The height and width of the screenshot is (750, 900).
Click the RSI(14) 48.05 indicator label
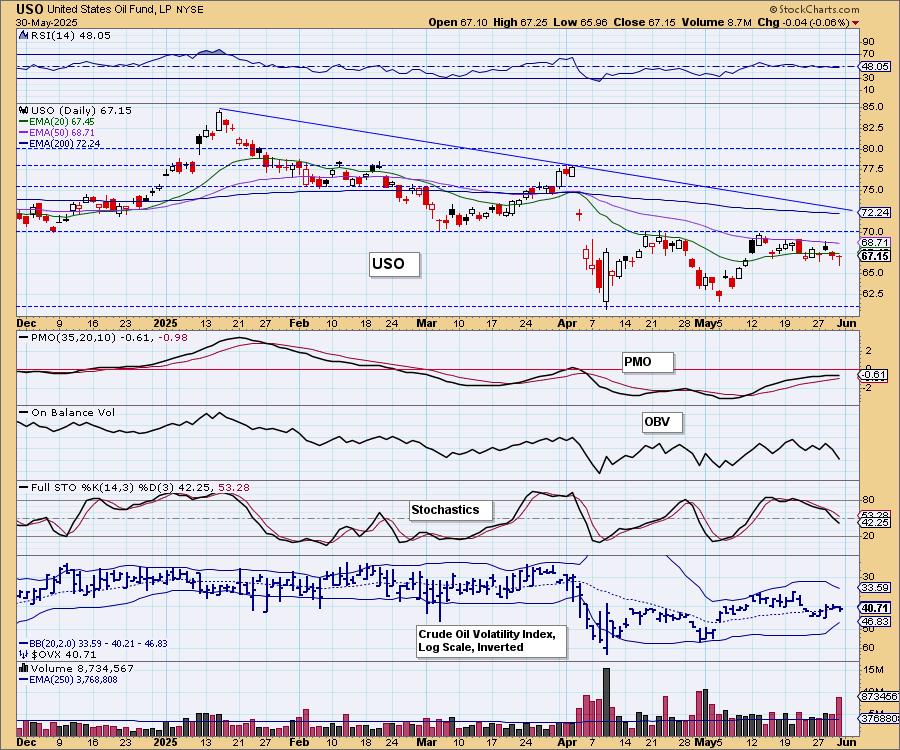[71, 36]
